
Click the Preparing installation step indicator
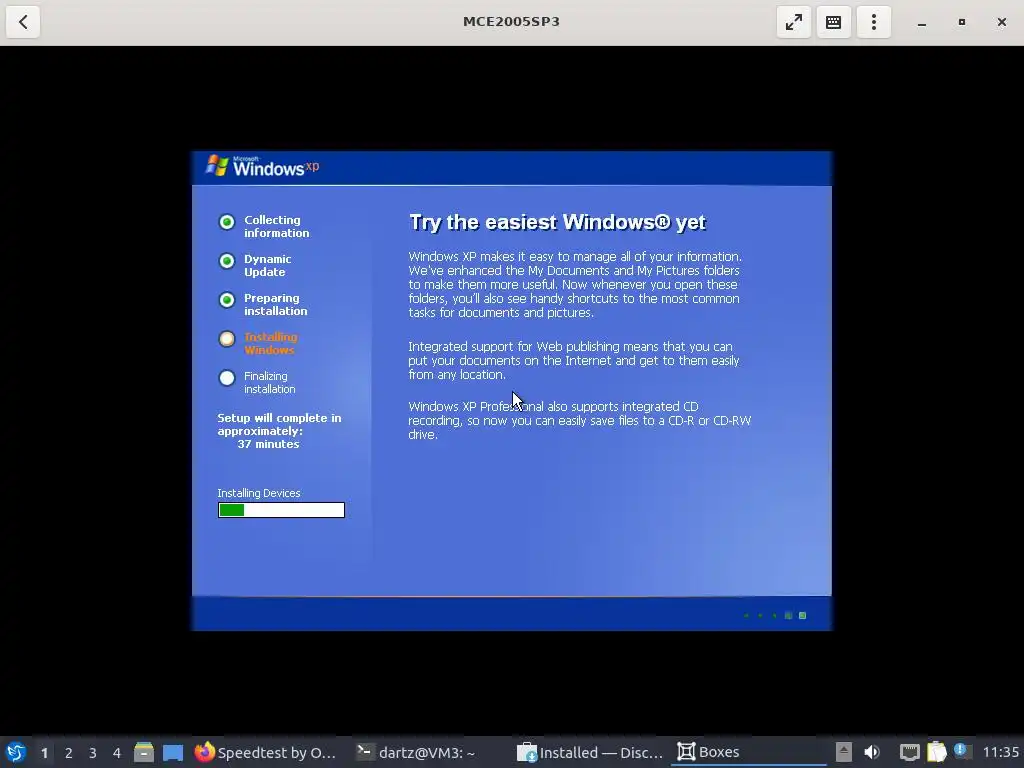tap(227, 300)
